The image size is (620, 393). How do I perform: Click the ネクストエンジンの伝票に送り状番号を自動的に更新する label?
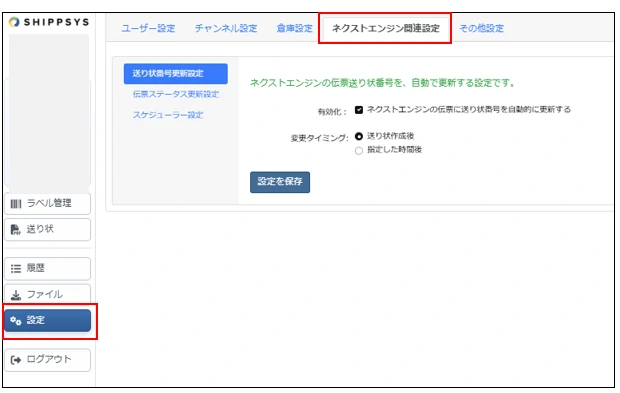pyautogui.click(x=469, y=110)
